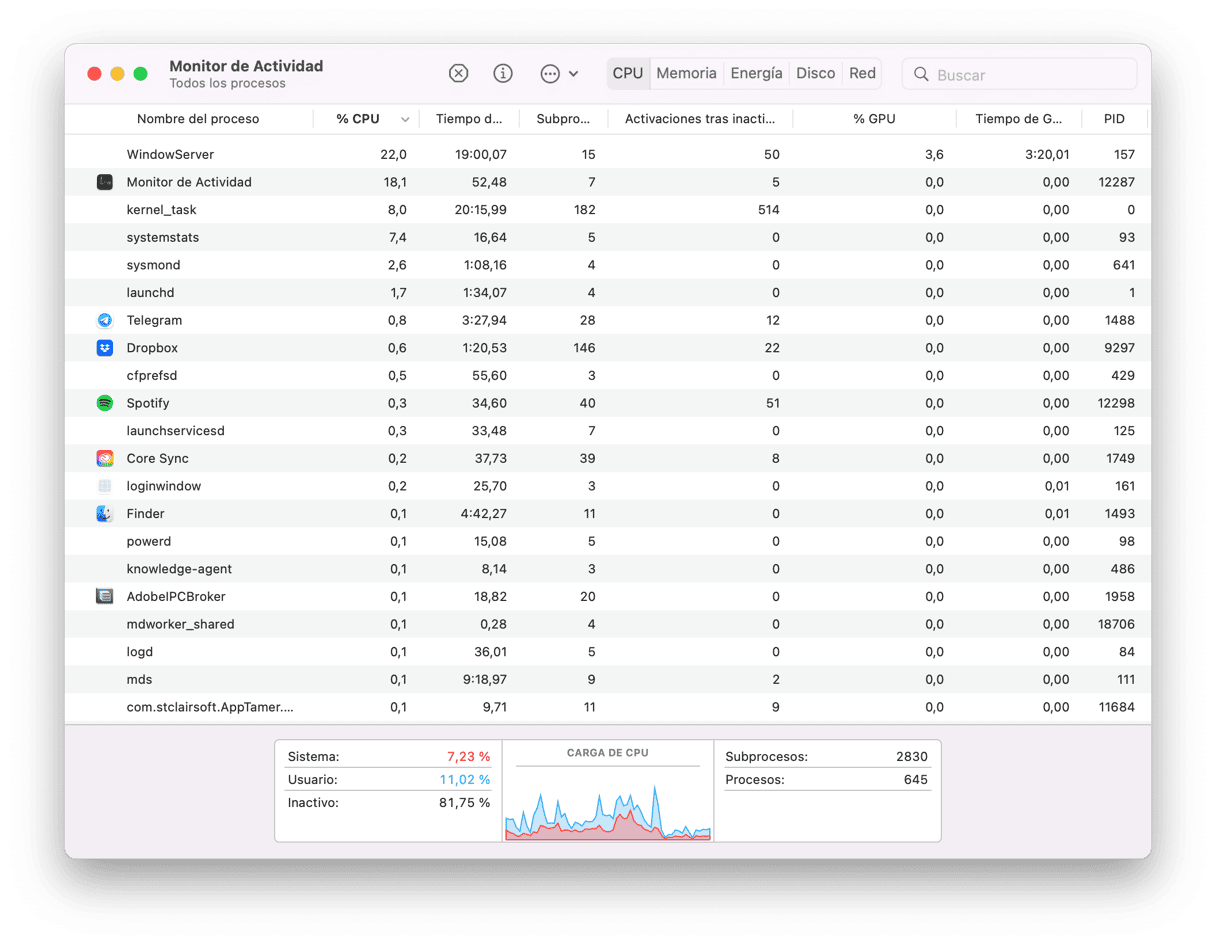Select the launchservicesd process
Viewport: 1216px width, 944px height.
(x=175, y=431)
